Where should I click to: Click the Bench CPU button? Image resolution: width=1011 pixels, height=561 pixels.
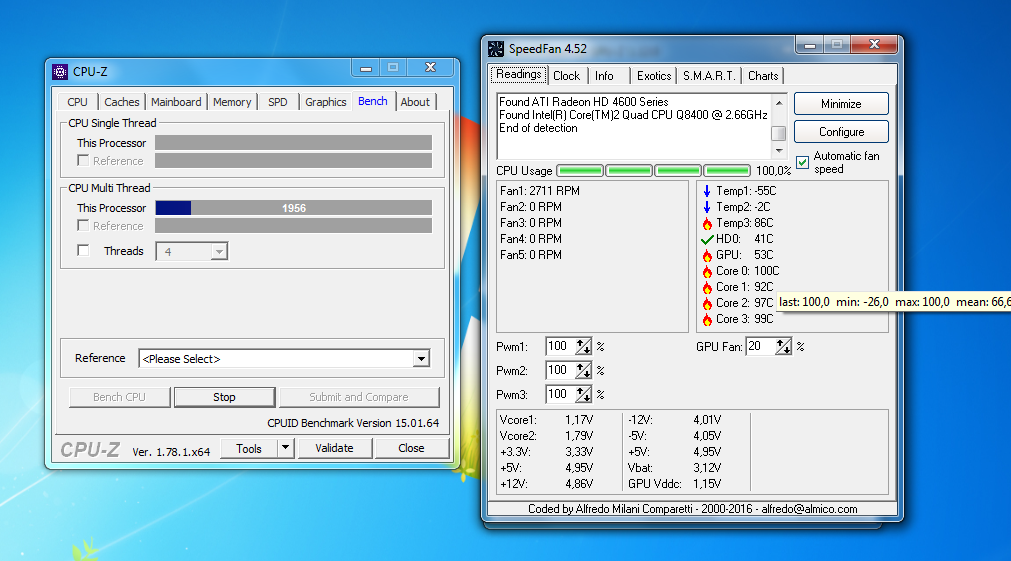pyautogui.click(x=119, y=397)
